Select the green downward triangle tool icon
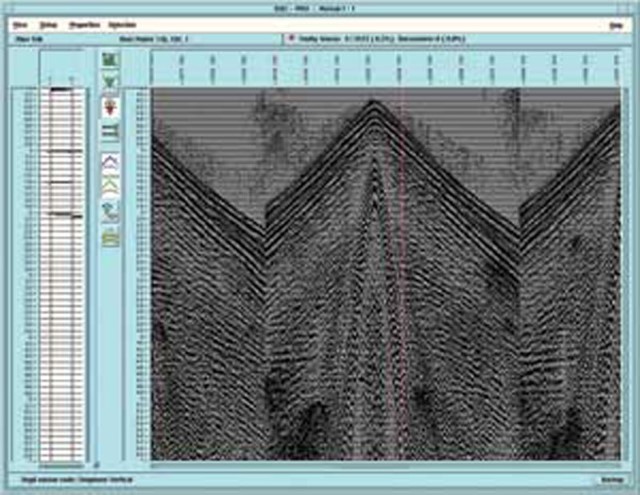 pyautogui.click(x=109, y=82)
